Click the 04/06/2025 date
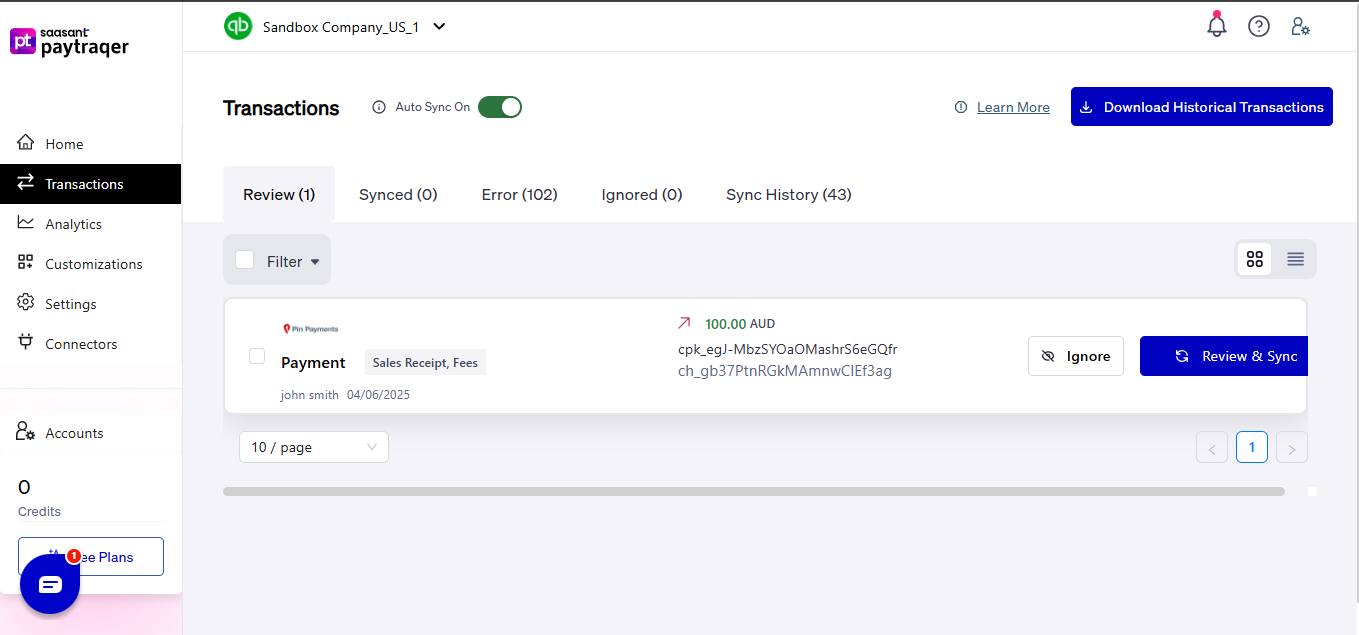This screenshot has width=1359, height=635. pos(378,394)
